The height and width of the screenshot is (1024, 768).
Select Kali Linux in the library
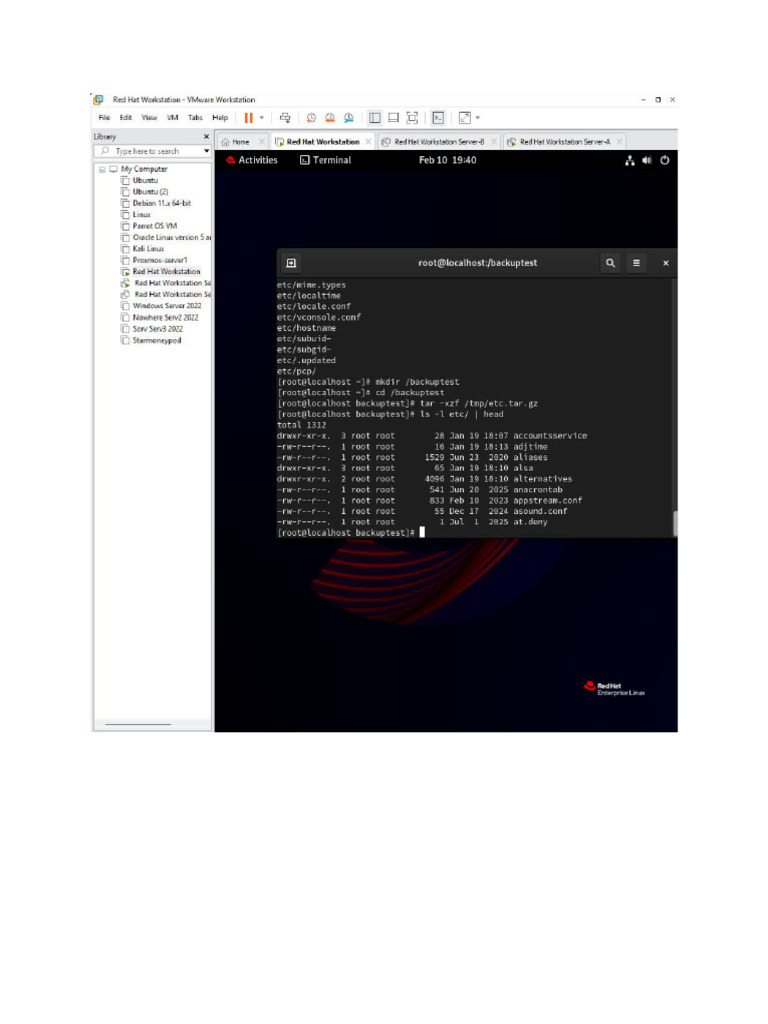point(148,249)
